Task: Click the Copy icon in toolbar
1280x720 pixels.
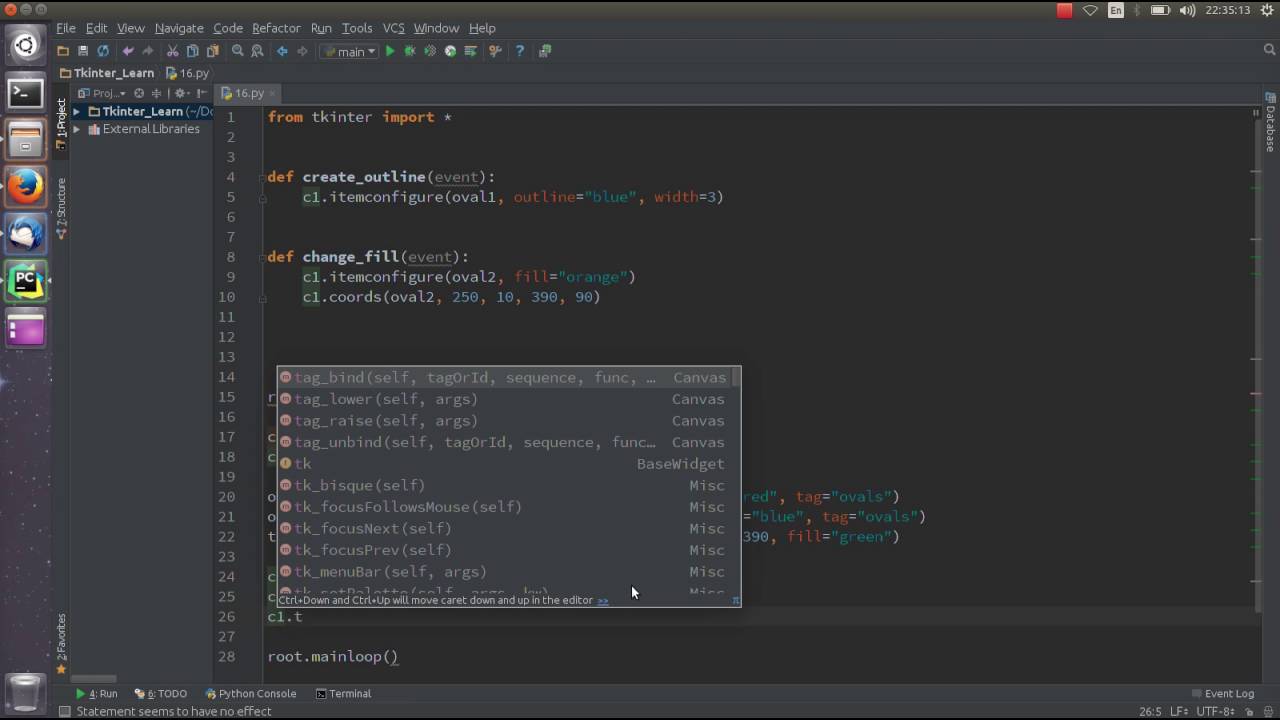Action: 192,51
